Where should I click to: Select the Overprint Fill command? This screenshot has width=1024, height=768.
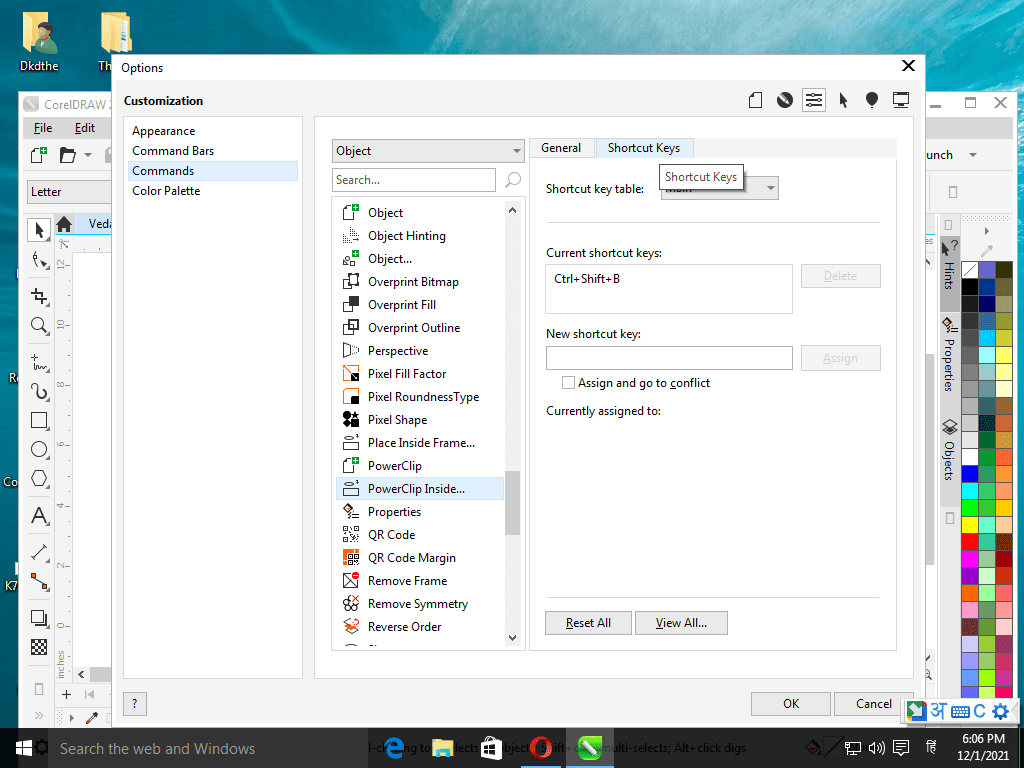420,305
